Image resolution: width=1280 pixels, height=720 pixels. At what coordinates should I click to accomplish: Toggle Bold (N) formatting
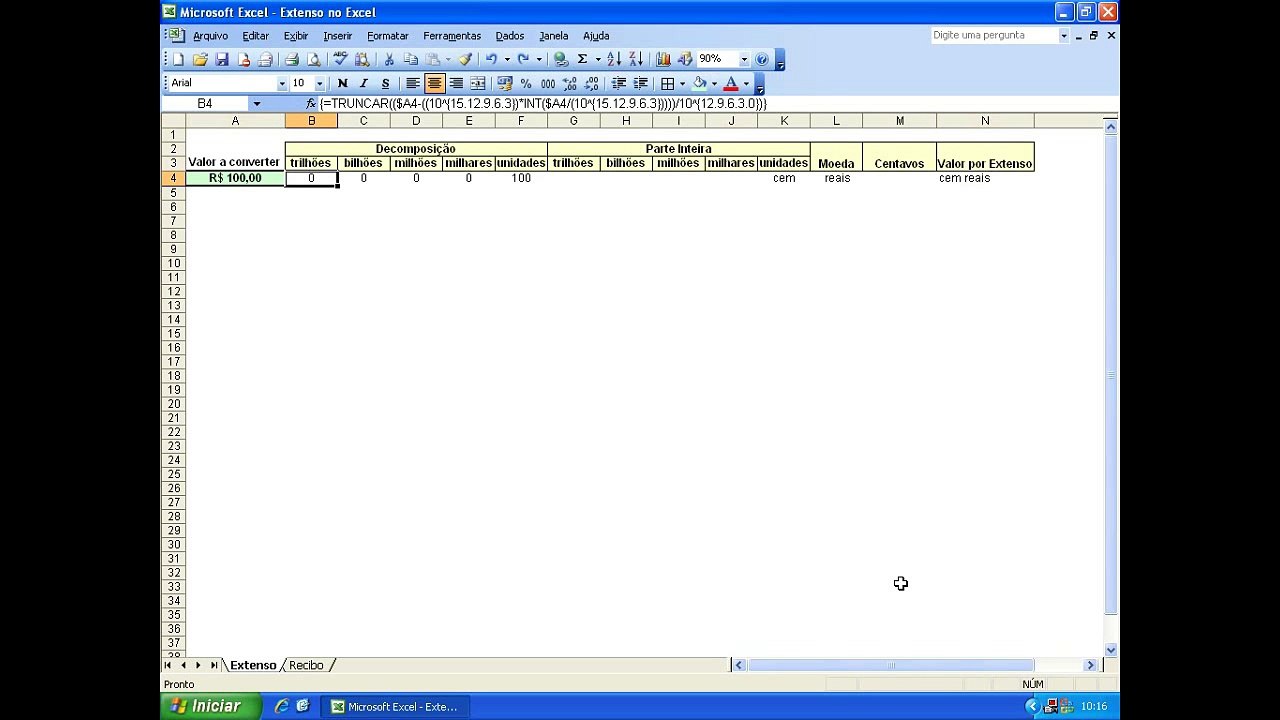(342, 83)
